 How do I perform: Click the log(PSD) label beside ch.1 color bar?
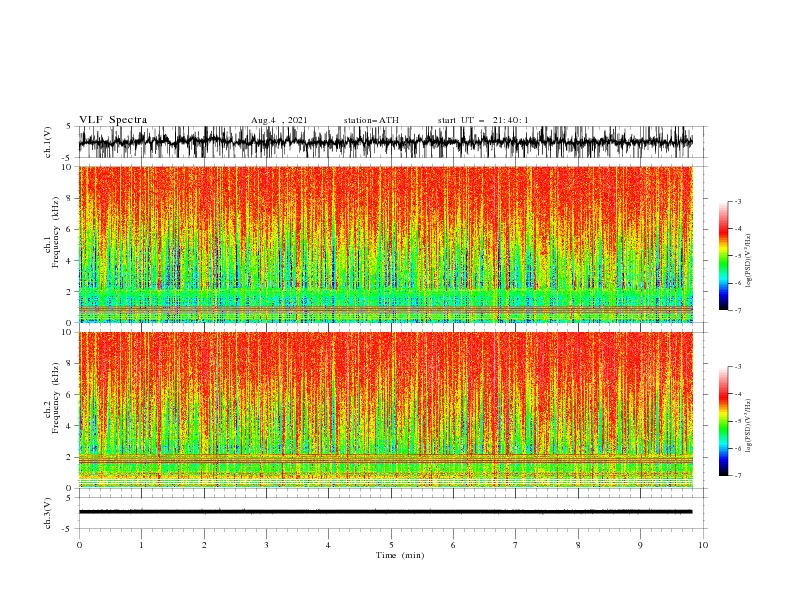coord(748,261)
